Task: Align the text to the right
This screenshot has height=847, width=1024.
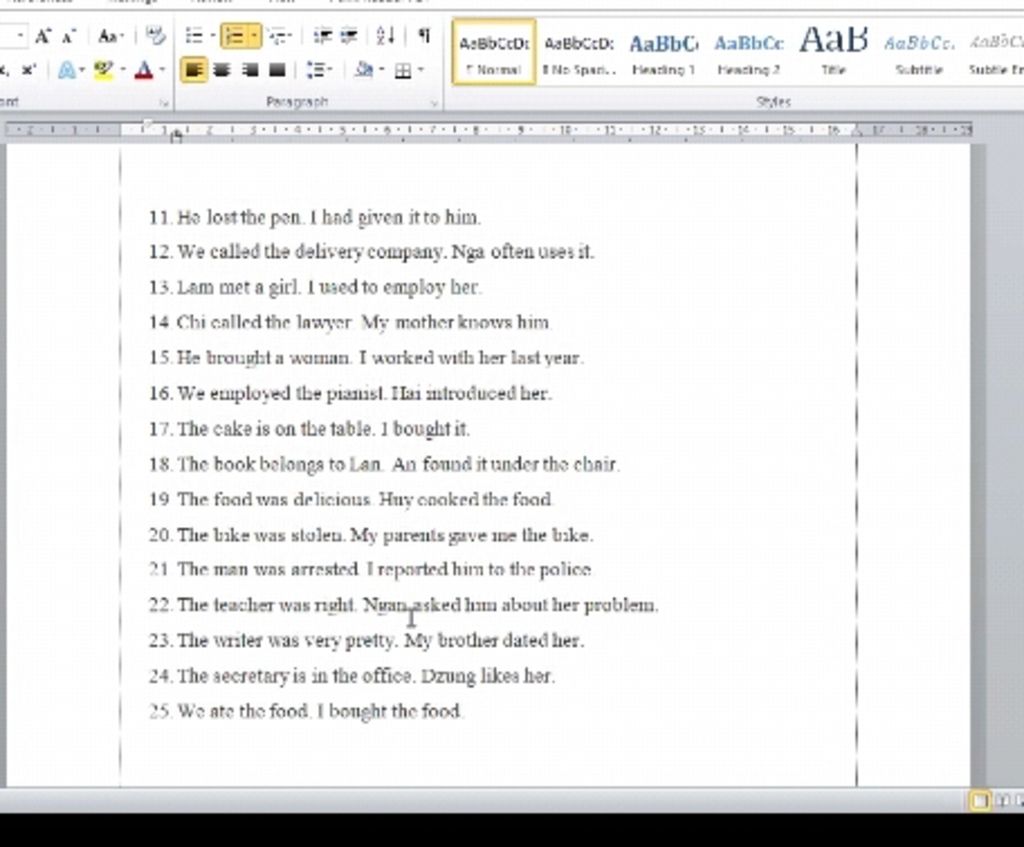Action: click(x=249, y=69)
